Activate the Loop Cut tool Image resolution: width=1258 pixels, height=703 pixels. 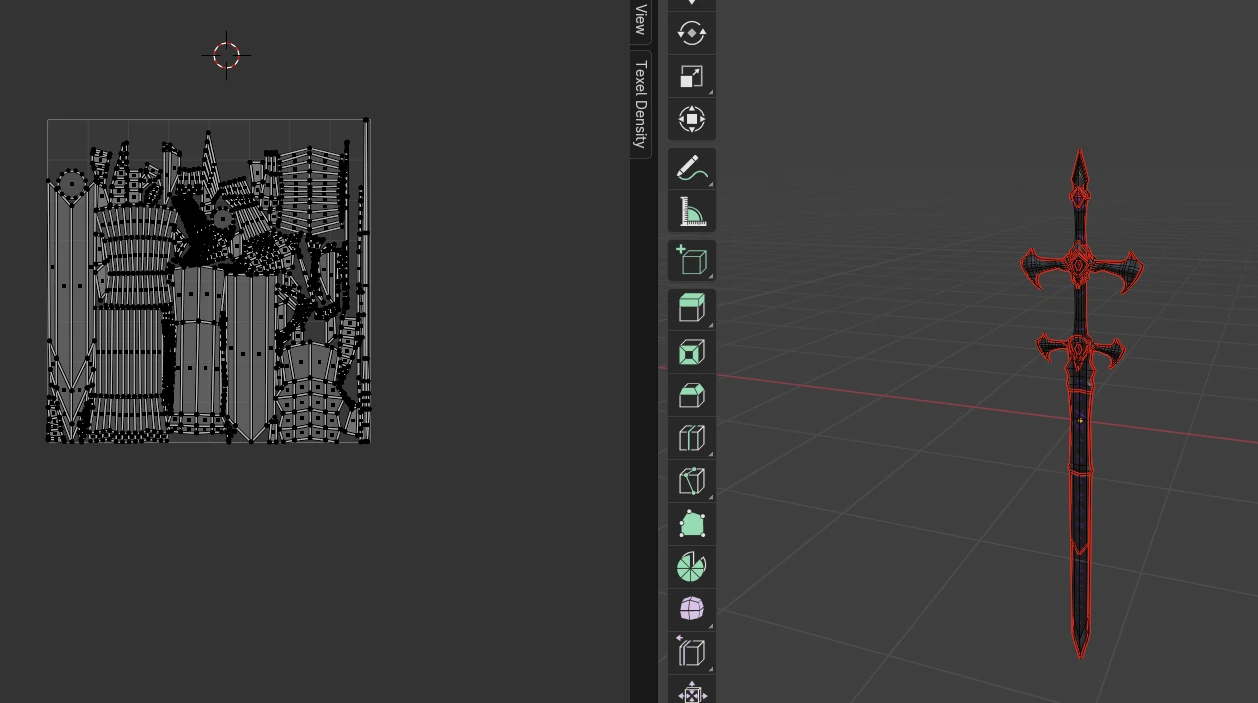coord(691,438)
